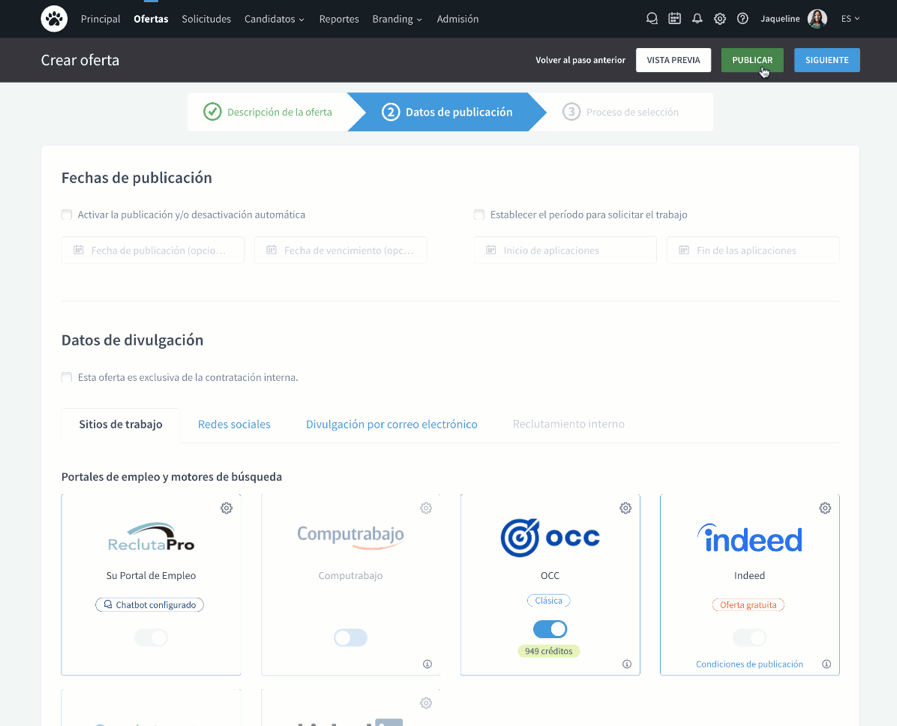Expand the Branding dropdown menu

point(397,19)
